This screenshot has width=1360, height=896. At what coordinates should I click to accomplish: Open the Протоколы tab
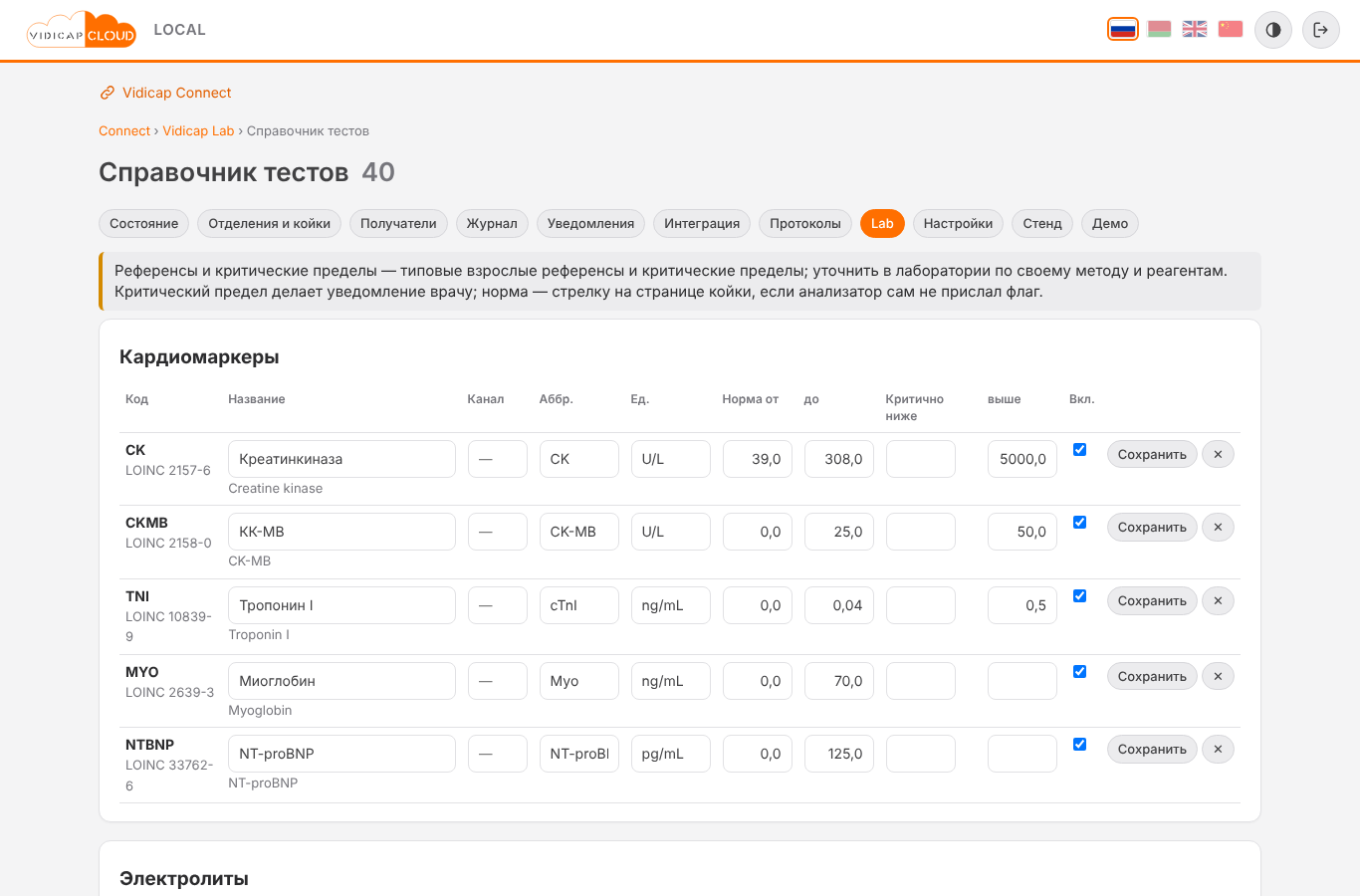tap(805, 223)
